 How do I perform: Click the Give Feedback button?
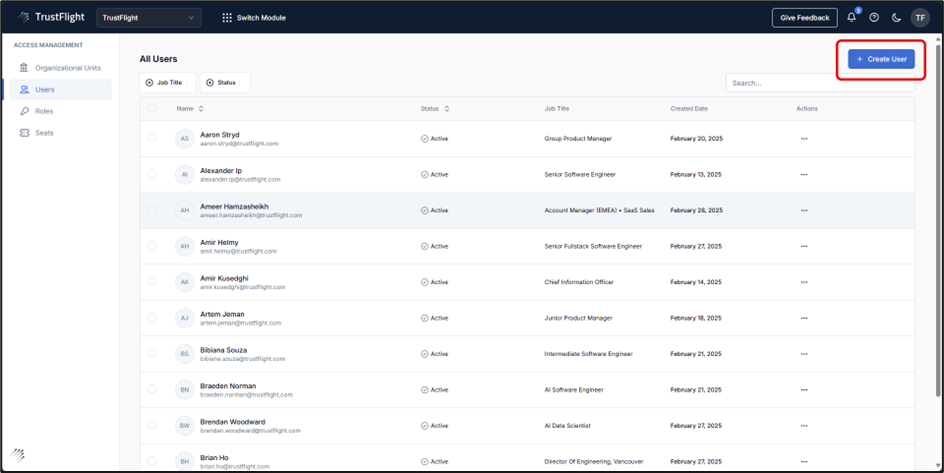pyautogui.click(x=805, y=18)
